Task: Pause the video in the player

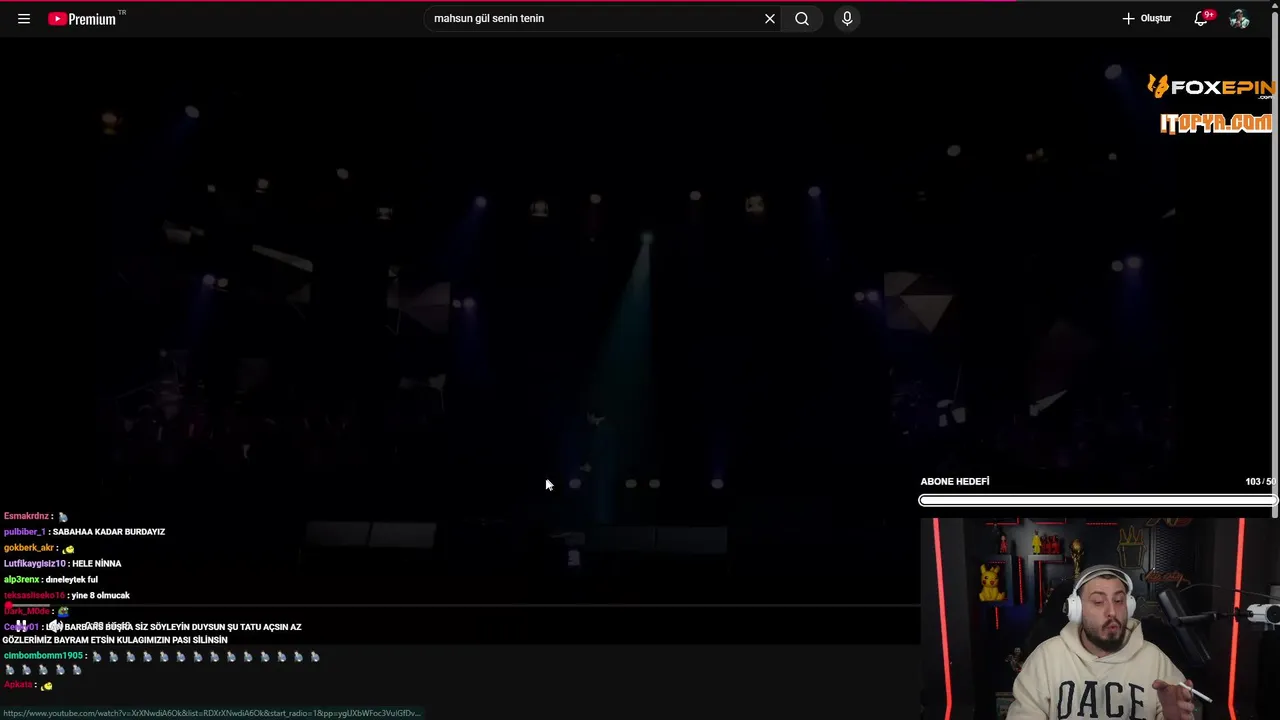Action: coord(20,626)
